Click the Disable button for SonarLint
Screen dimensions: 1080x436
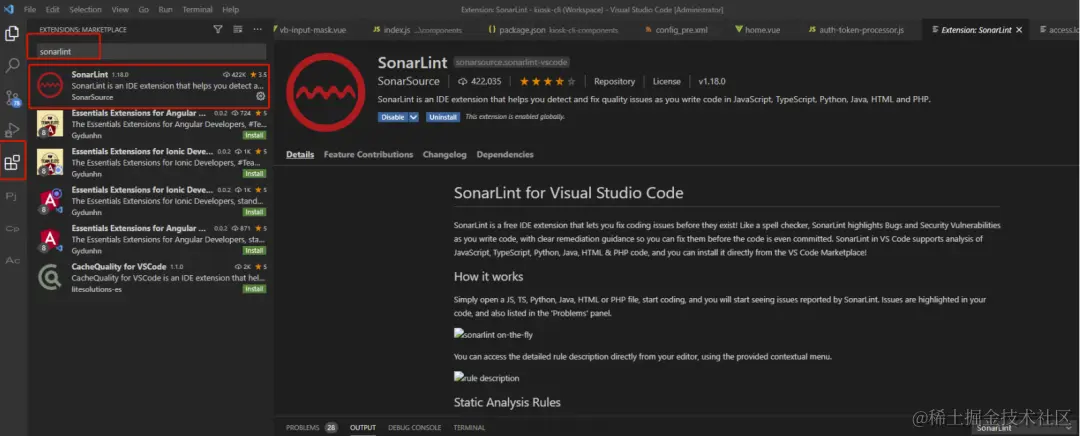[393, 117]
